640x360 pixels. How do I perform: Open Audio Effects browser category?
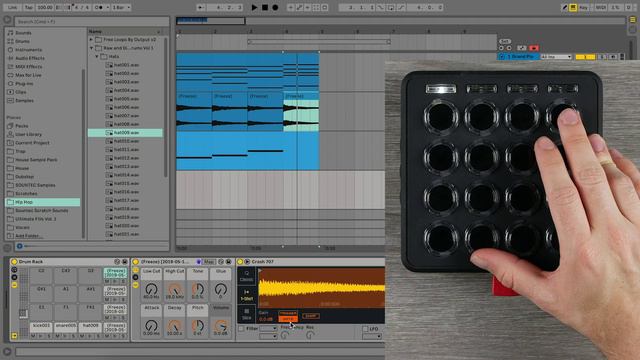click(30, 58)
